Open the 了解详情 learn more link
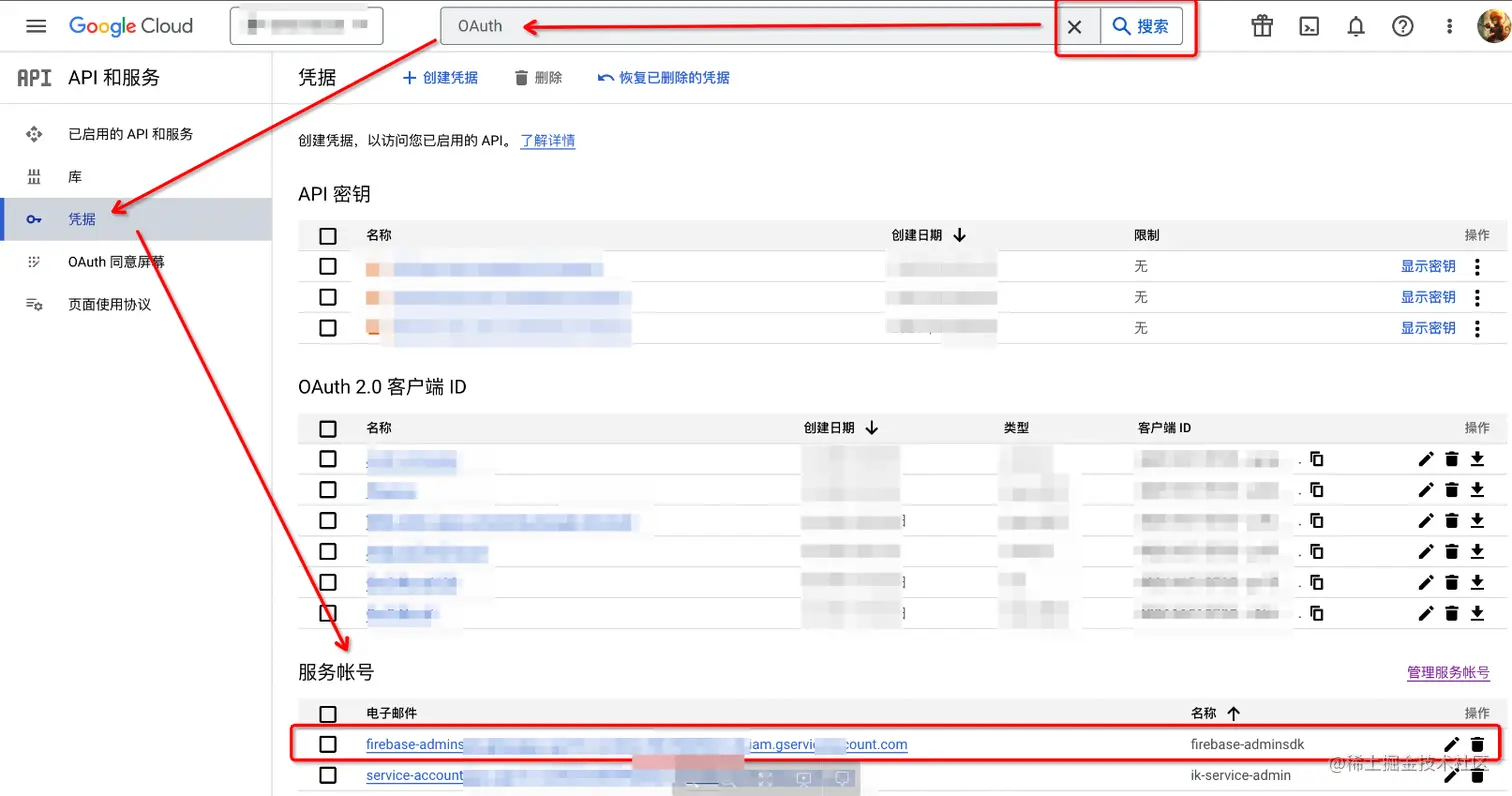1512x796 pixels. 547,141
